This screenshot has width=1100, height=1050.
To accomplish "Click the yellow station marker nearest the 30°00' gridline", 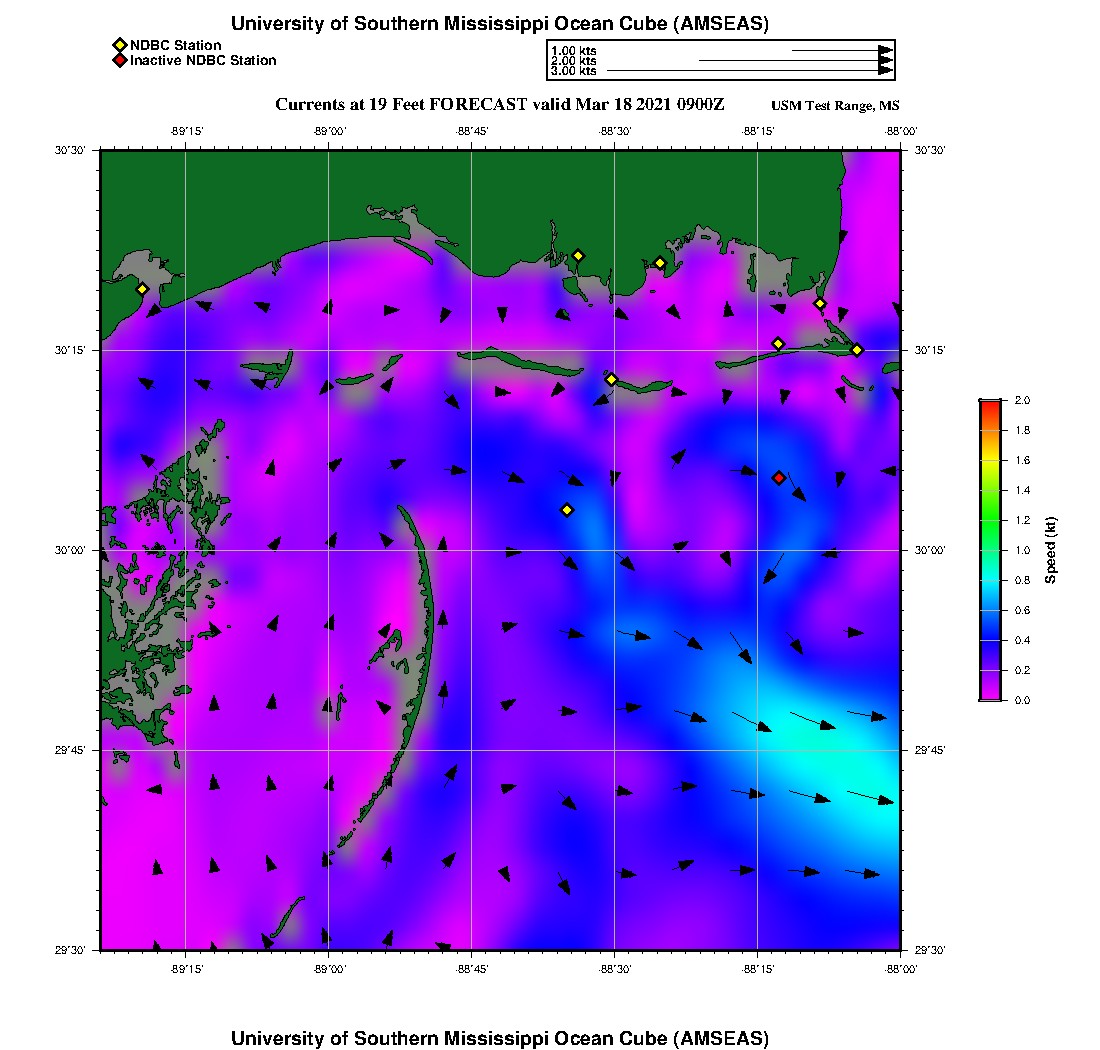I will coord(567,510).
